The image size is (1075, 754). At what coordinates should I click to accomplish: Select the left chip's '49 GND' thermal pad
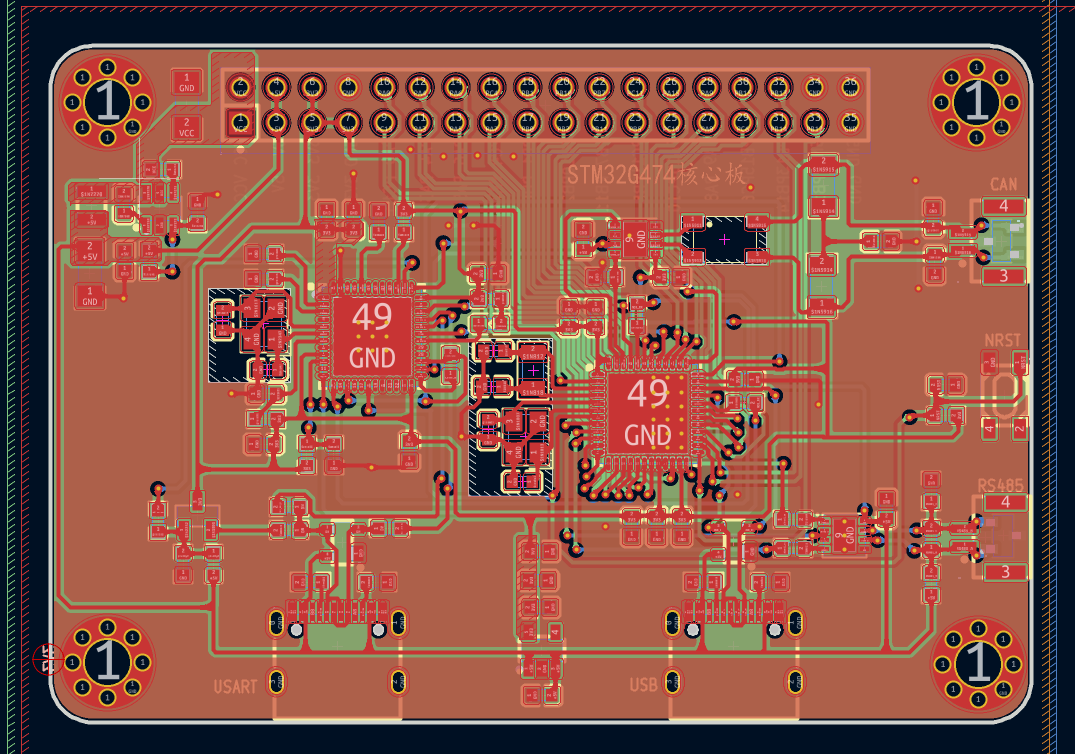pos(372,336)
